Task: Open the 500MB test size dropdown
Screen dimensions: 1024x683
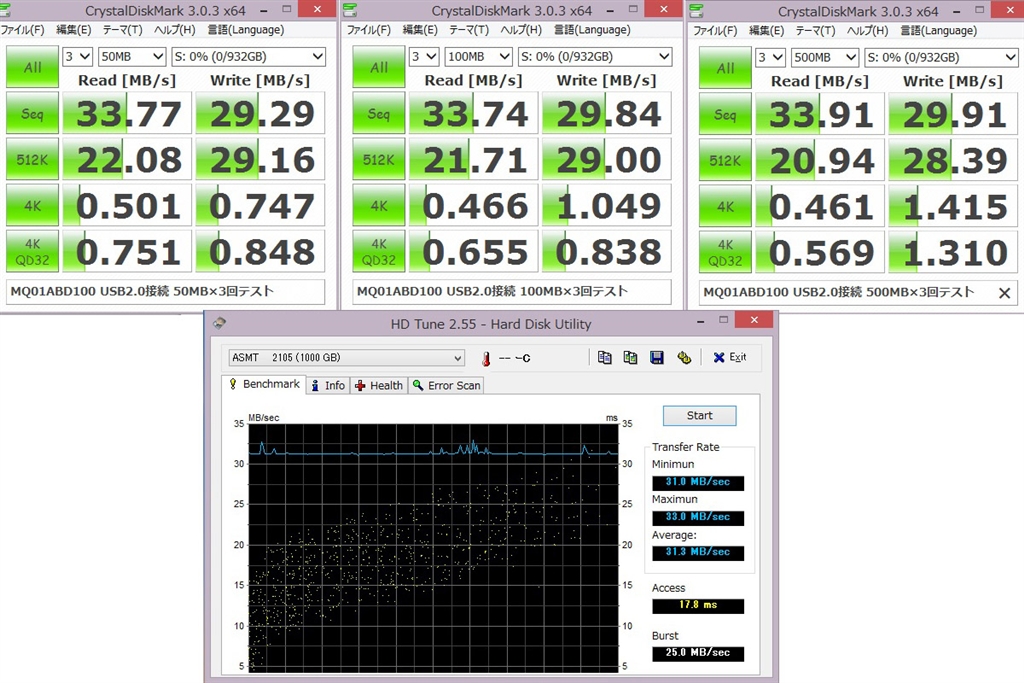Action: (824, 57)
